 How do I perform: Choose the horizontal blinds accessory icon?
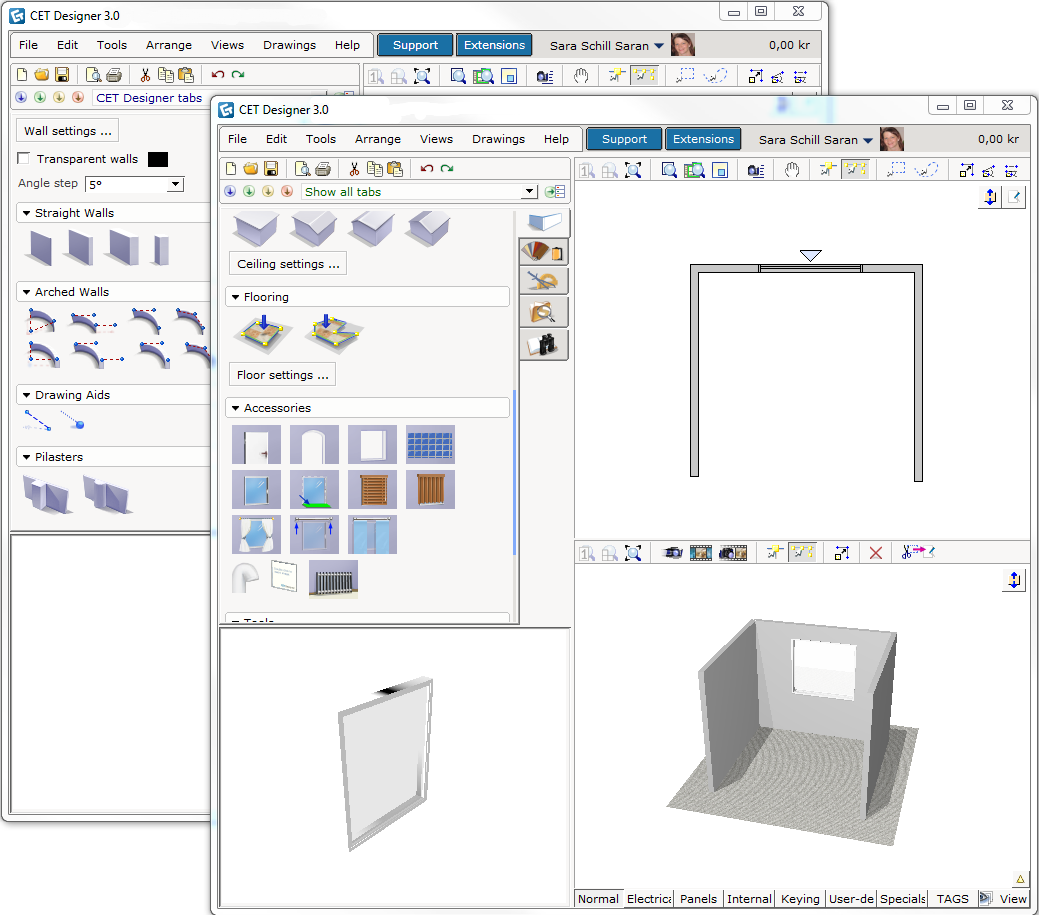[372, 490]
